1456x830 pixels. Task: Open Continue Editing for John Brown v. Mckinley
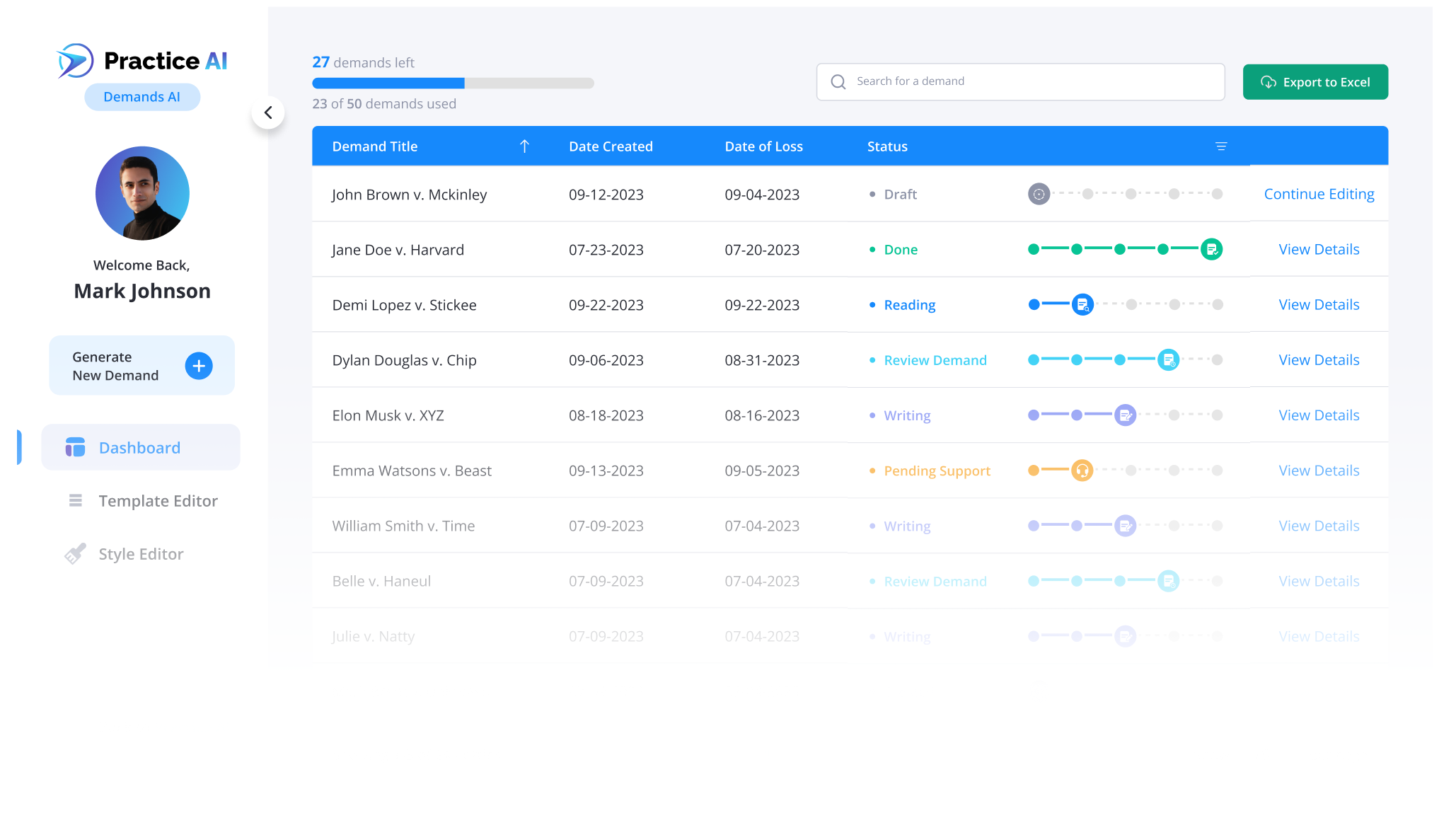coord(1318,193)
